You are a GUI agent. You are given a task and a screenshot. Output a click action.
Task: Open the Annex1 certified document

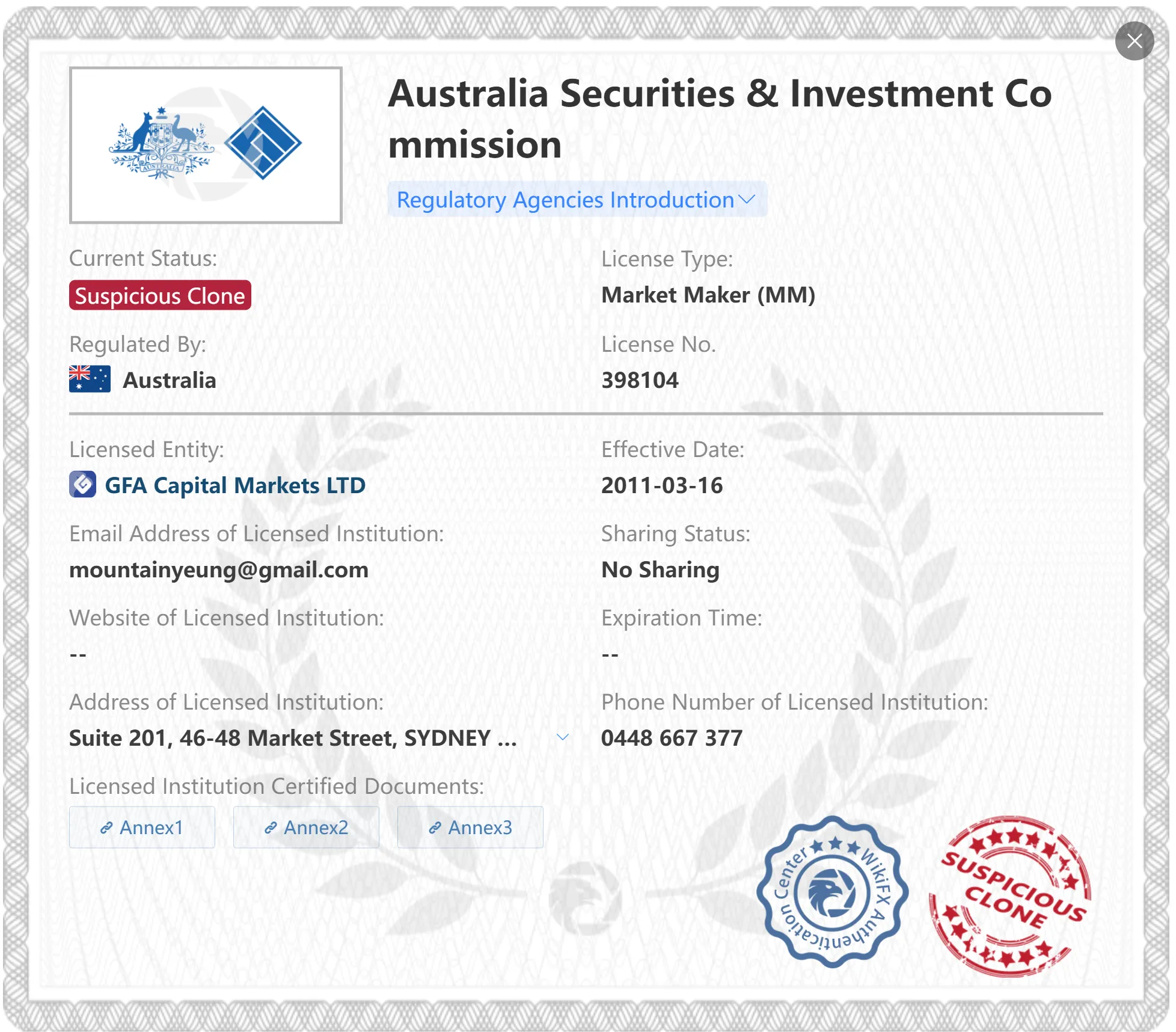tap(142, 828)
